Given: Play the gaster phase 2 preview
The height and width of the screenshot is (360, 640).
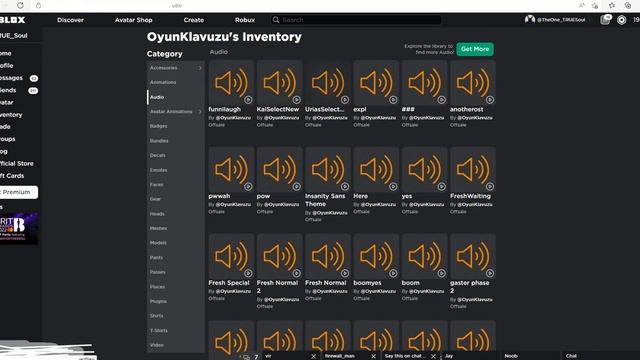Looking at the screenshot, I should click(x=490, y=273).
